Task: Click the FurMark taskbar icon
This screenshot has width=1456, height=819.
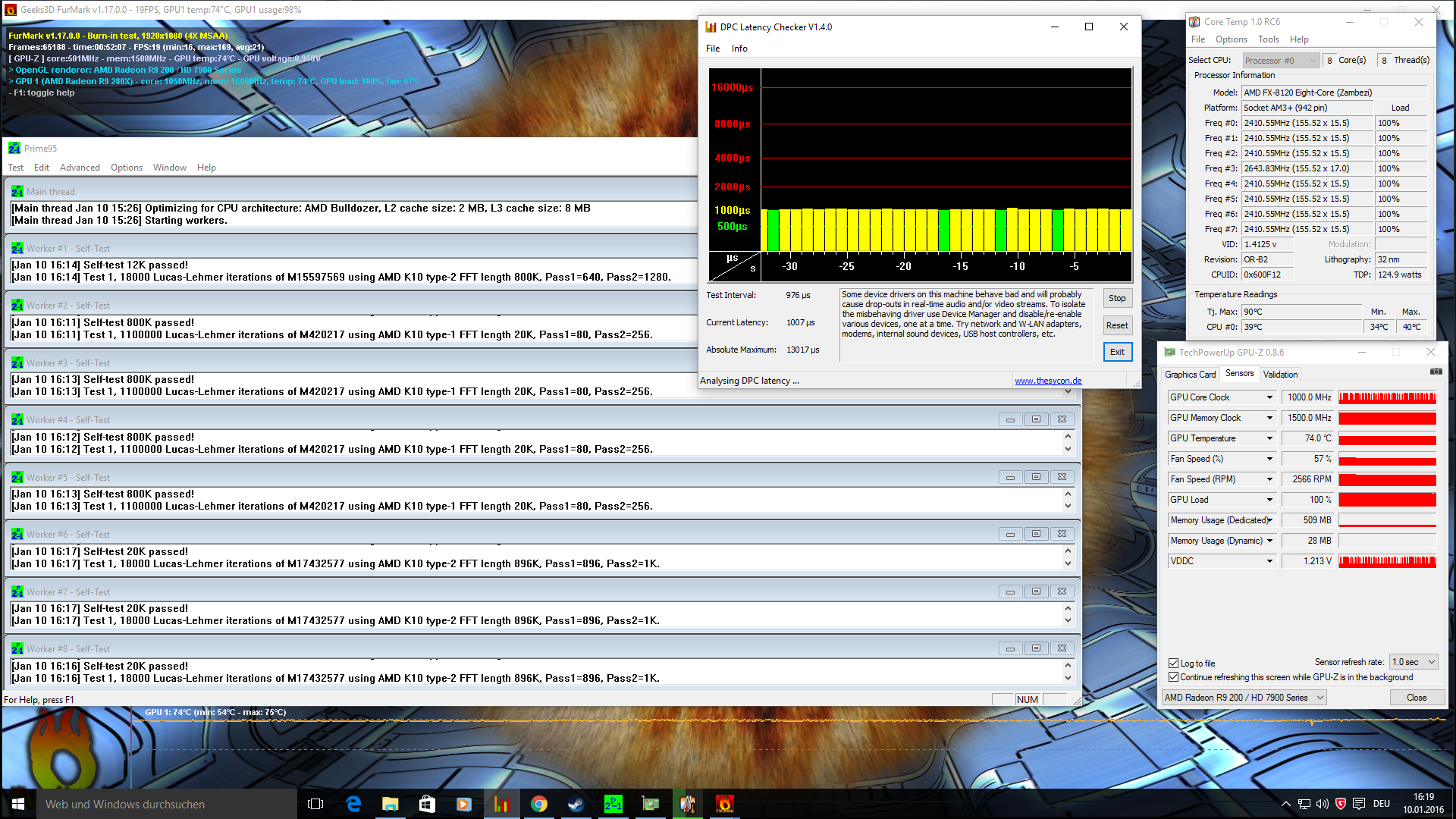Action: click(x=724, y=804)
